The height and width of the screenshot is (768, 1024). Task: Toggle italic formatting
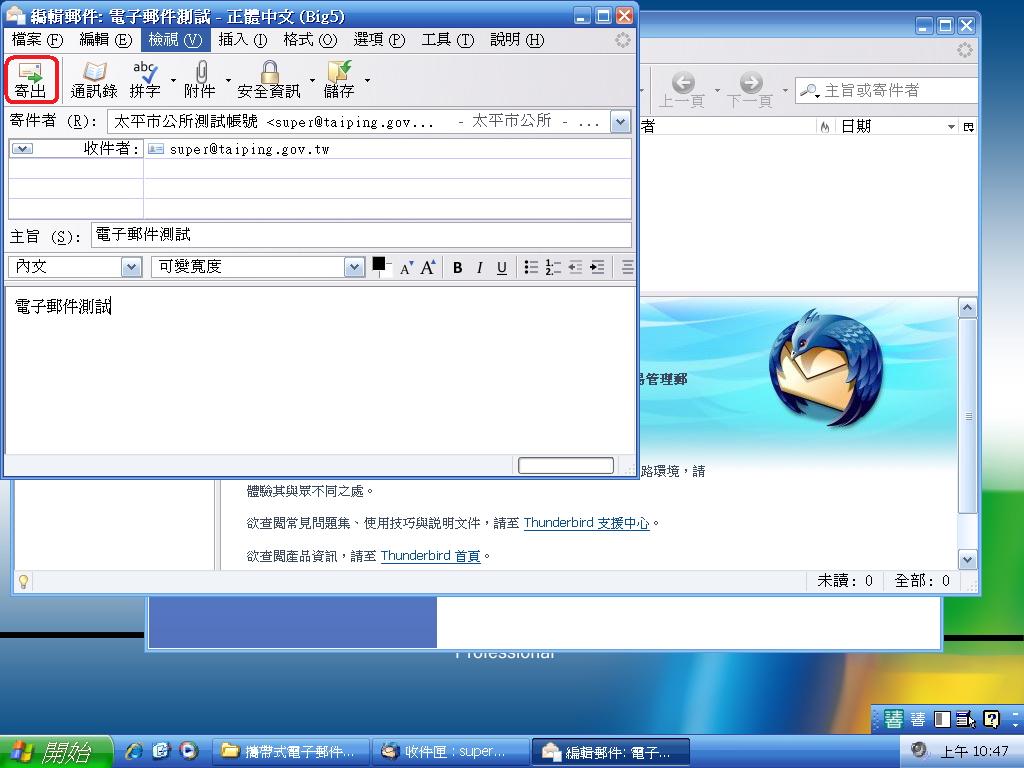pyautogui.click(x=479, y=267)
